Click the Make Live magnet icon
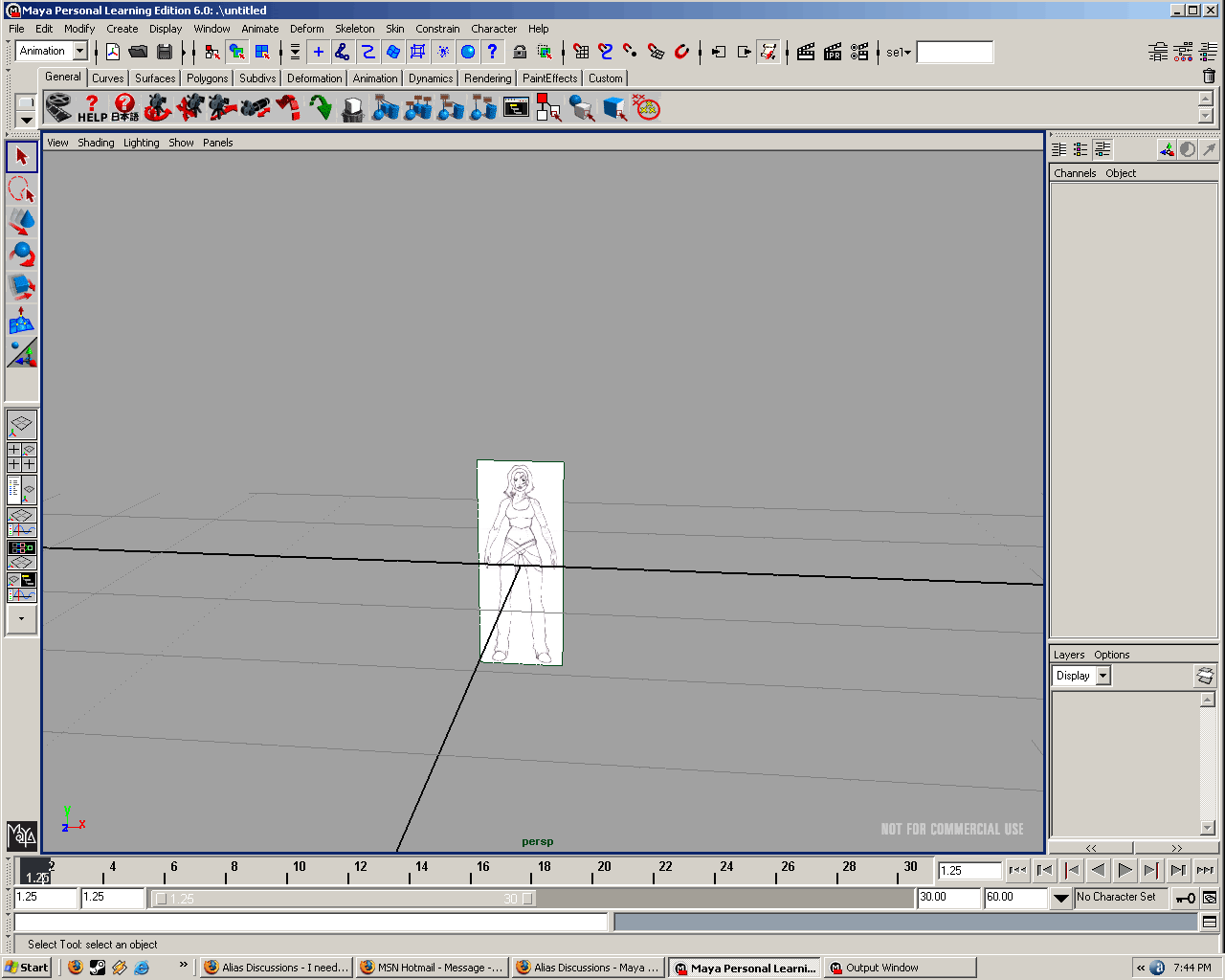The height and width of the screenshot is (980, 1225). pyautogui.click(x=681, y=52)
